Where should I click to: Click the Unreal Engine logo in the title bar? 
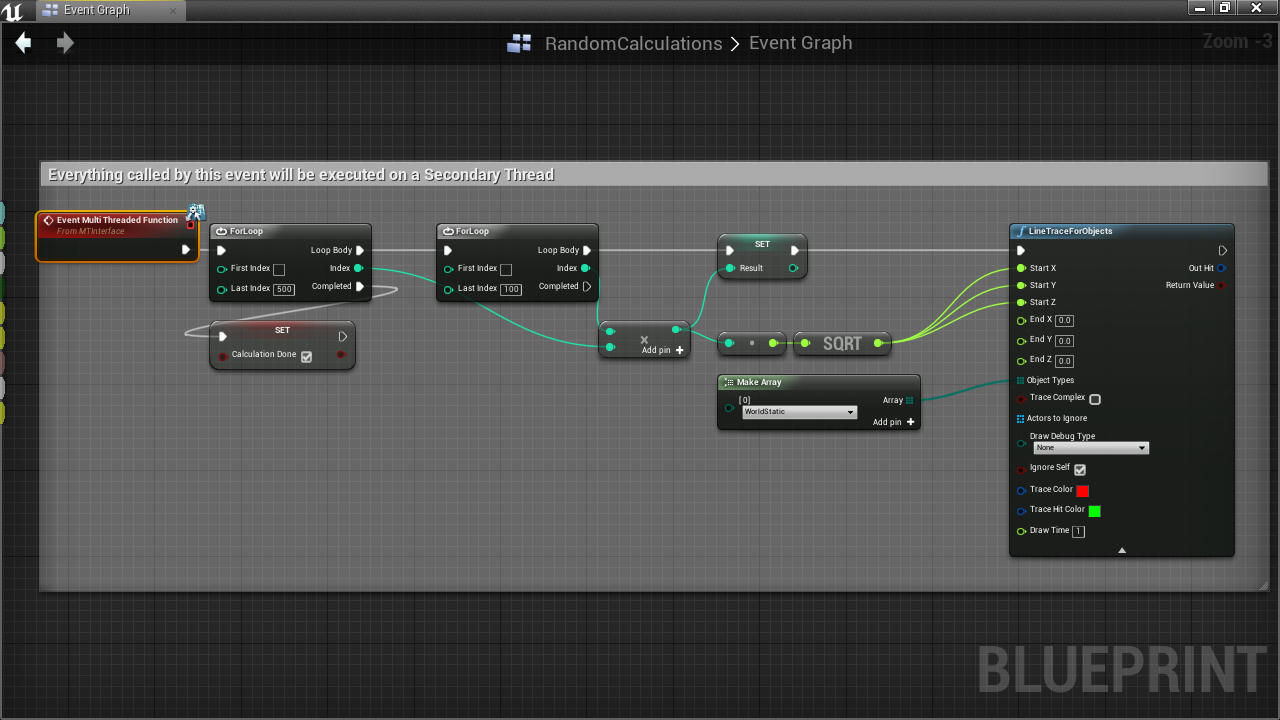[x=11, y=9]
